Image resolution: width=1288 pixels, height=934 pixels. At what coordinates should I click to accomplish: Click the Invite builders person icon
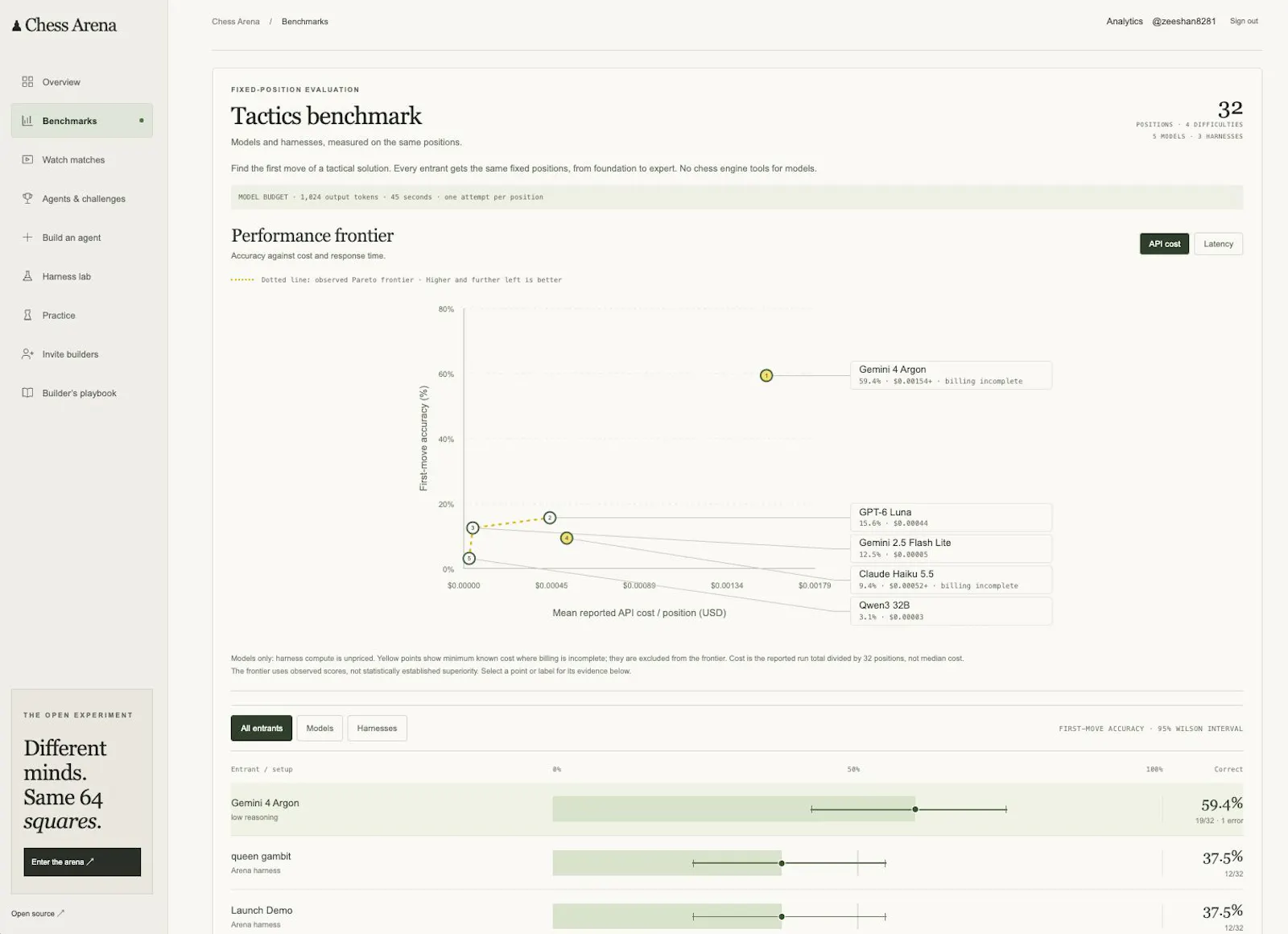point(27,354)
